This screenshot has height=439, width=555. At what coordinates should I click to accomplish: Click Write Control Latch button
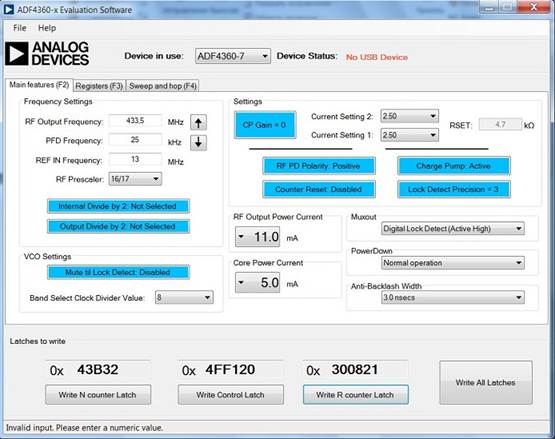click(x=231, y=395)
